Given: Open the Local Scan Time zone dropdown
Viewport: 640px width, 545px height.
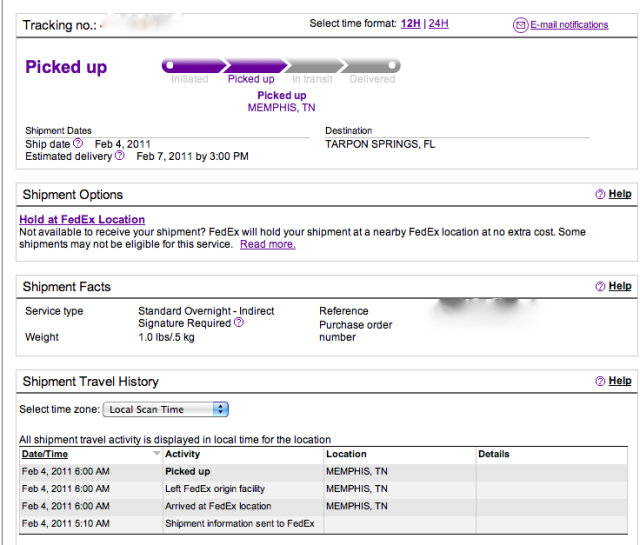Looking at the screenshot, I should (168, 409).
